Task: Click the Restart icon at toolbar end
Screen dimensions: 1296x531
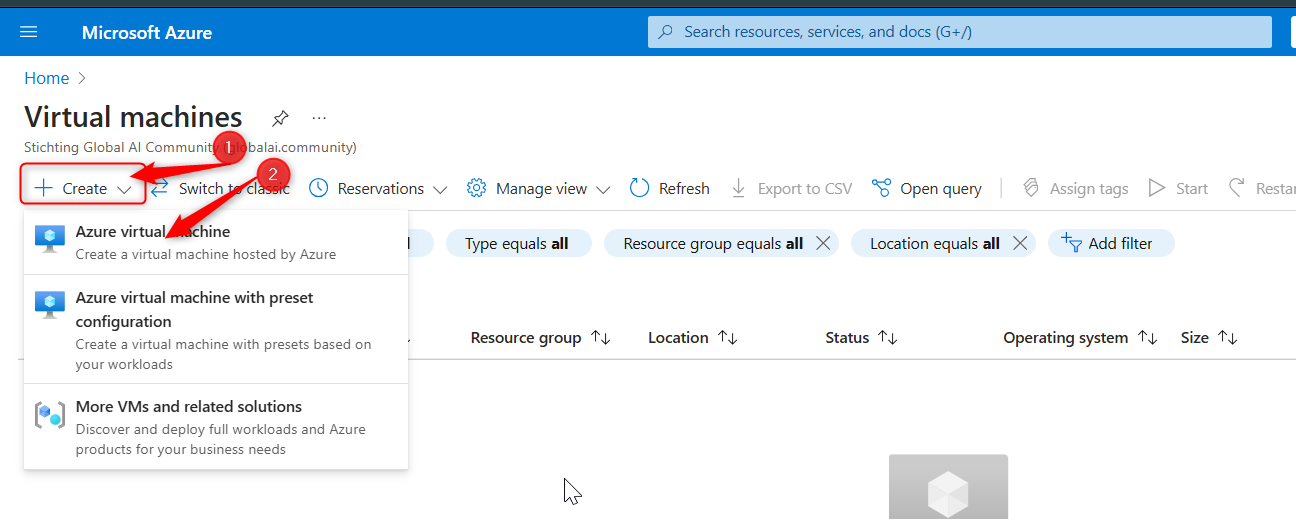Action: [1237, 188]
